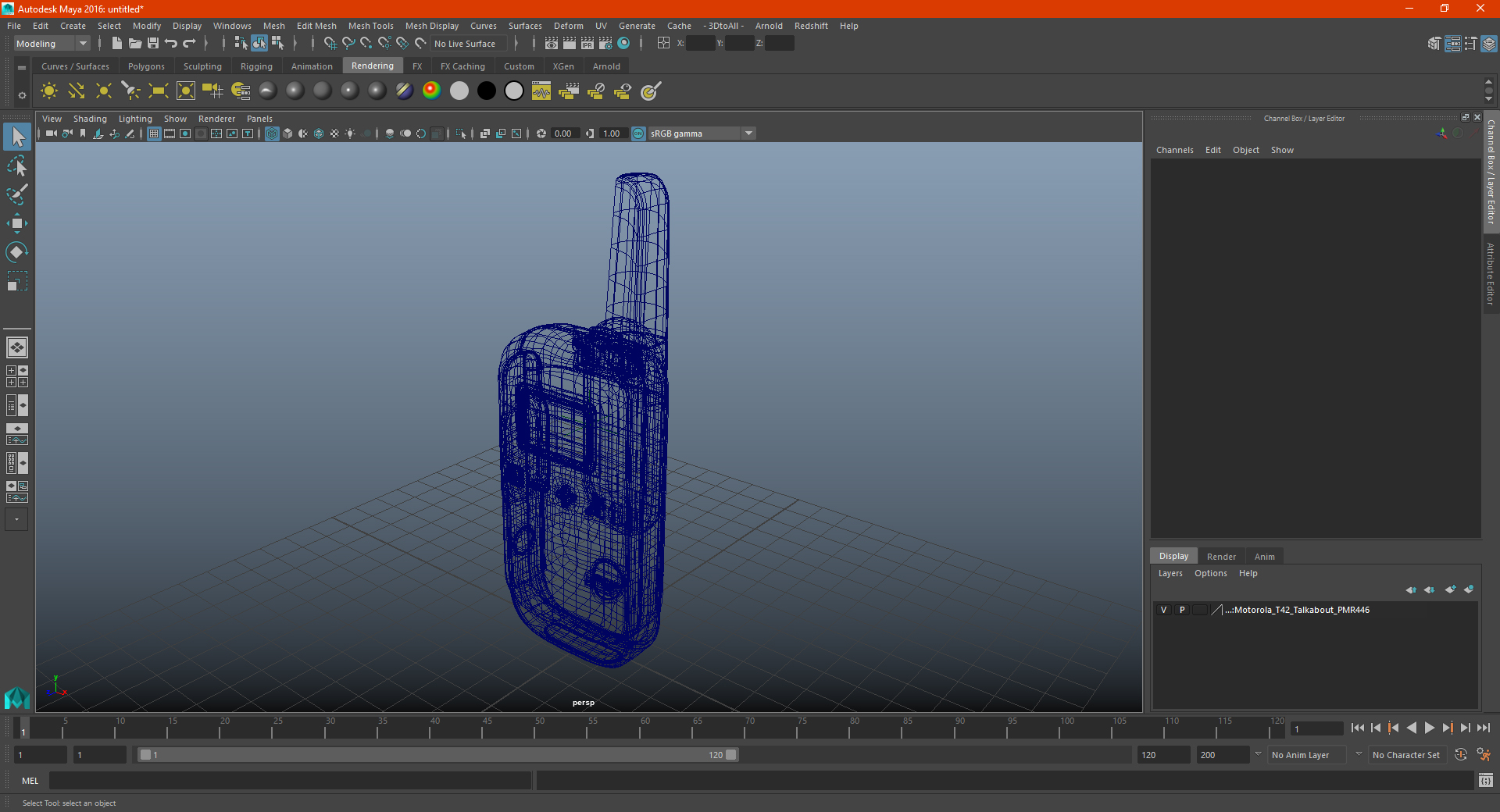Toggle viewport grid display
1500x812 pixels.
154,134
